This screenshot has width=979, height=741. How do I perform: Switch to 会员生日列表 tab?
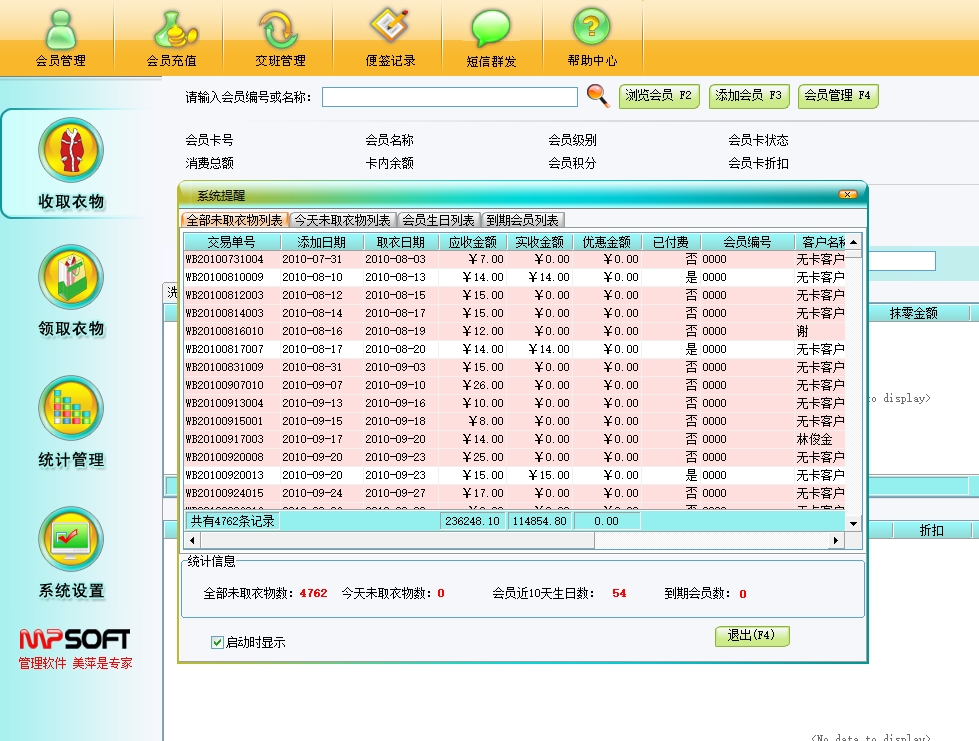point(438,220)
